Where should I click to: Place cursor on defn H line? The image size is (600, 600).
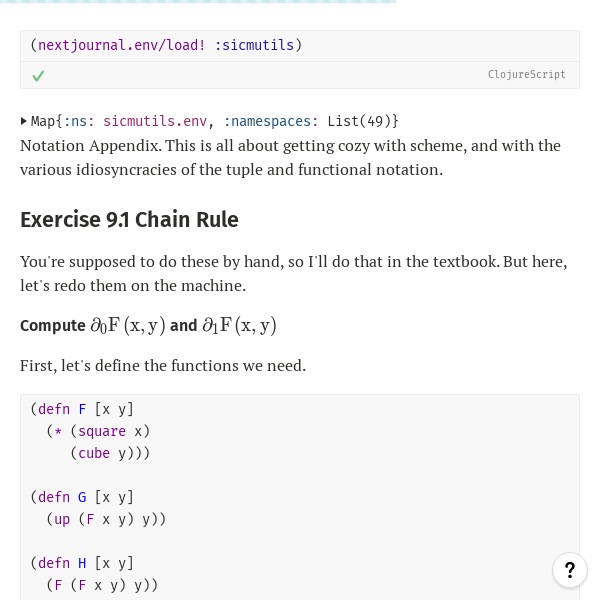[82, 563]
